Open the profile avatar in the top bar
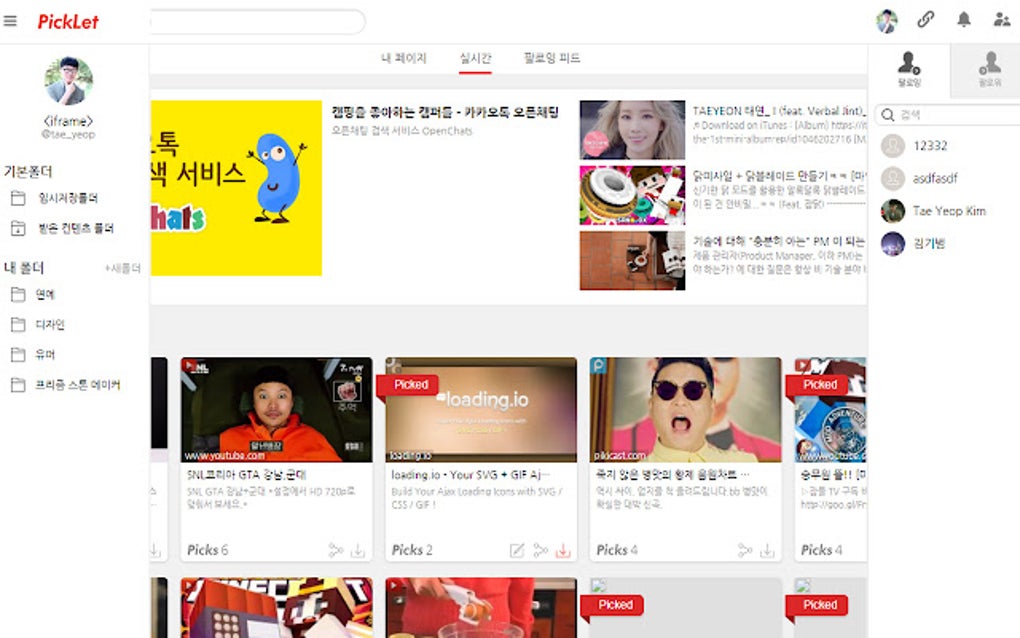The image size is (1020, 638). (887, 21)
